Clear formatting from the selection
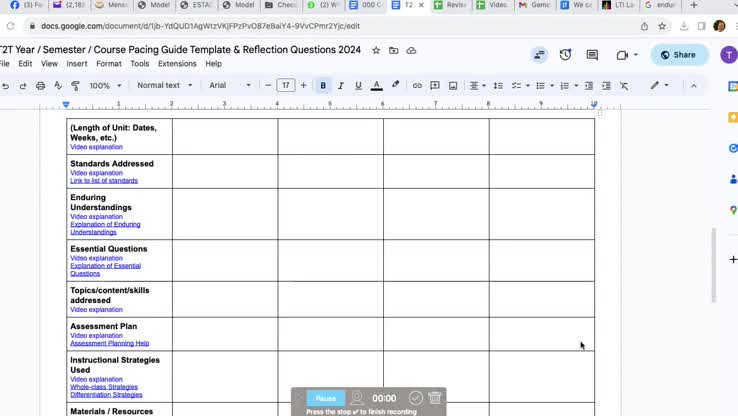The height and width of the screenshot is (416, 738). (x=624, y=86)
